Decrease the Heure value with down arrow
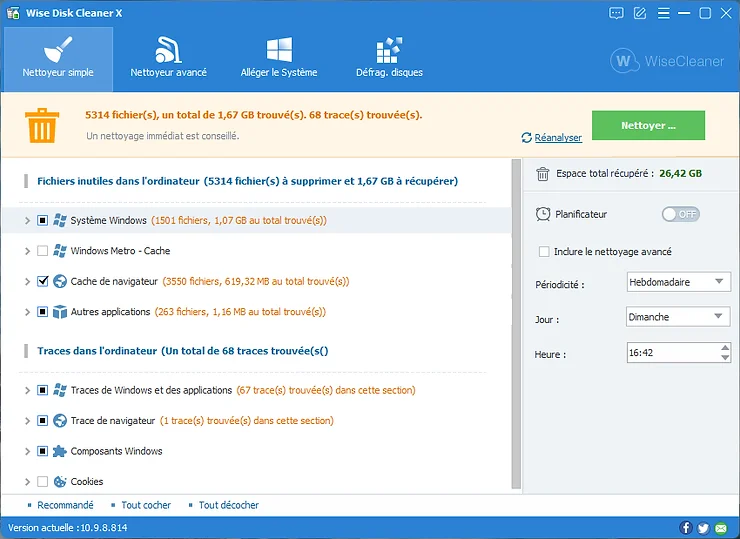Viewport: 740px width, 539px height. pyautogui.click(x=725, y=358)
